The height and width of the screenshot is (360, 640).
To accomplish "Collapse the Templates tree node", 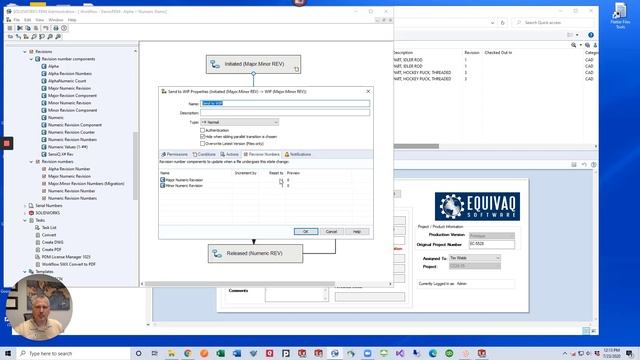I will point(25,272).
